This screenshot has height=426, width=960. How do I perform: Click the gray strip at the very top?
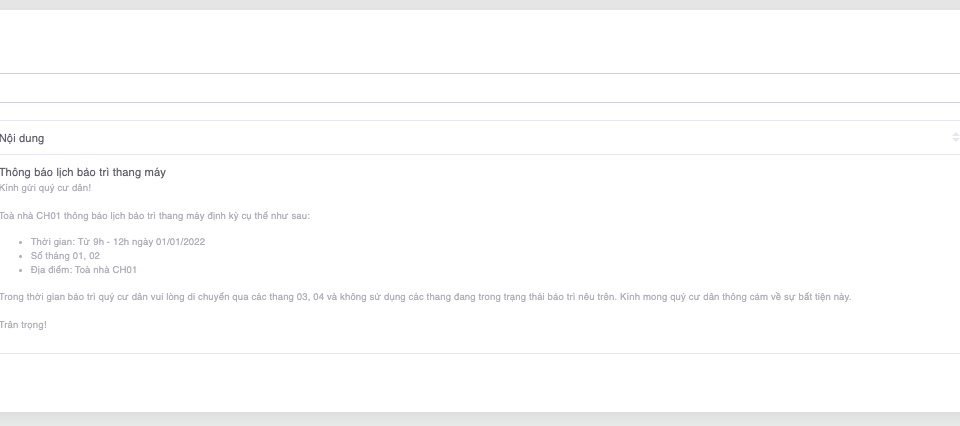(480, 4)
